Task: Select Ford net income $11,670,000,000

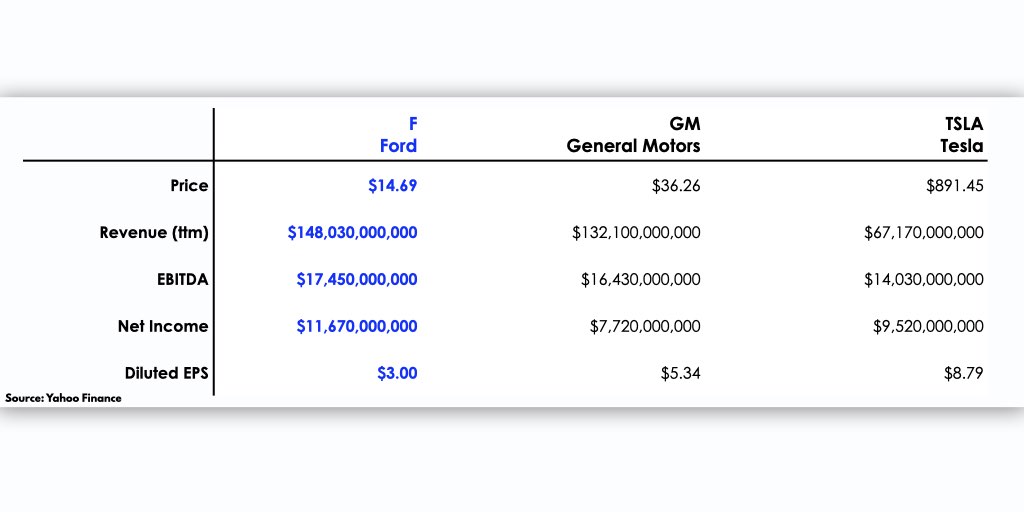Action: coord(357,327)
